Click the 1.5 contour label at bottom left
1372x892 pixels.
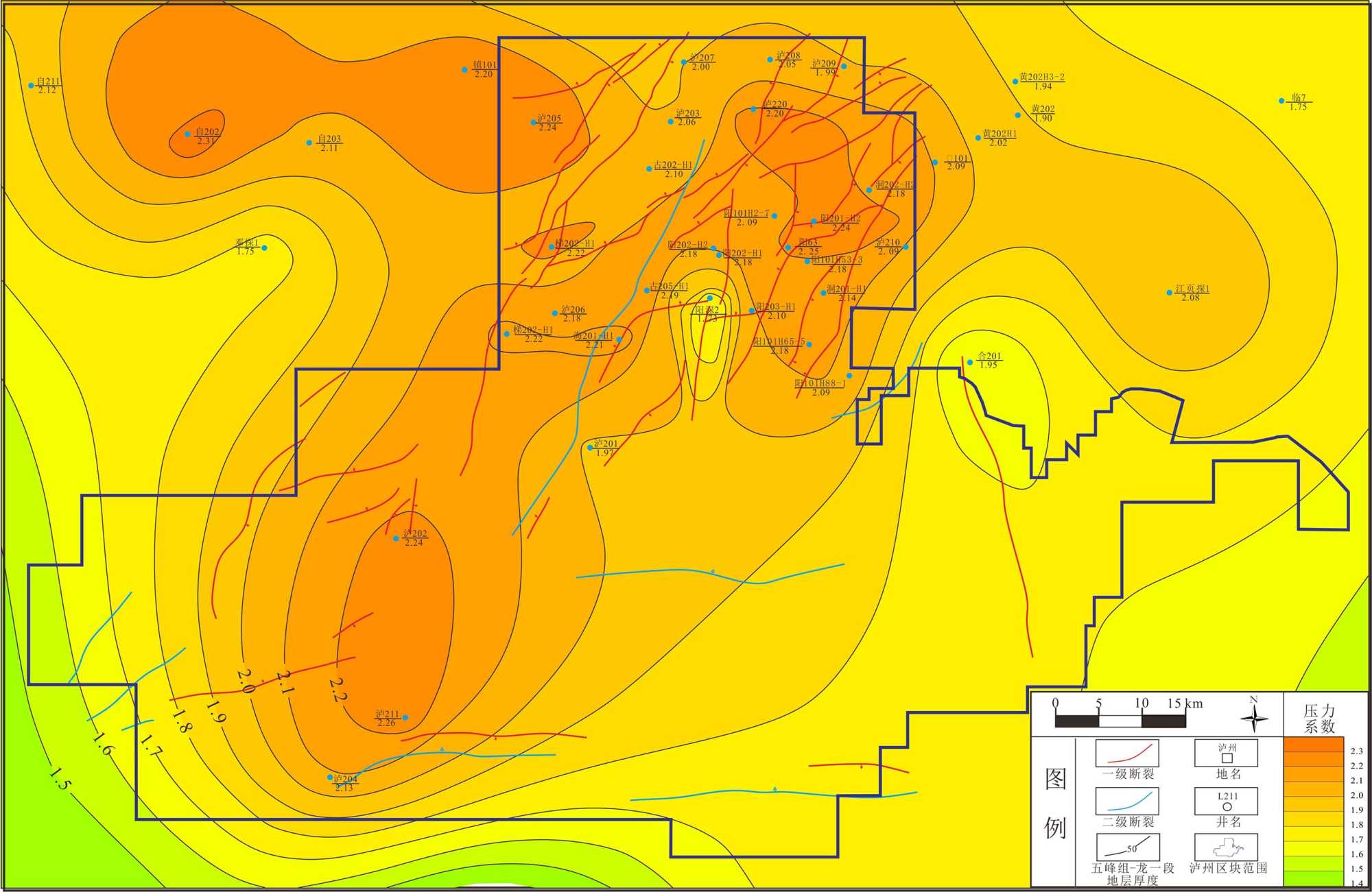tap(60, 780)
